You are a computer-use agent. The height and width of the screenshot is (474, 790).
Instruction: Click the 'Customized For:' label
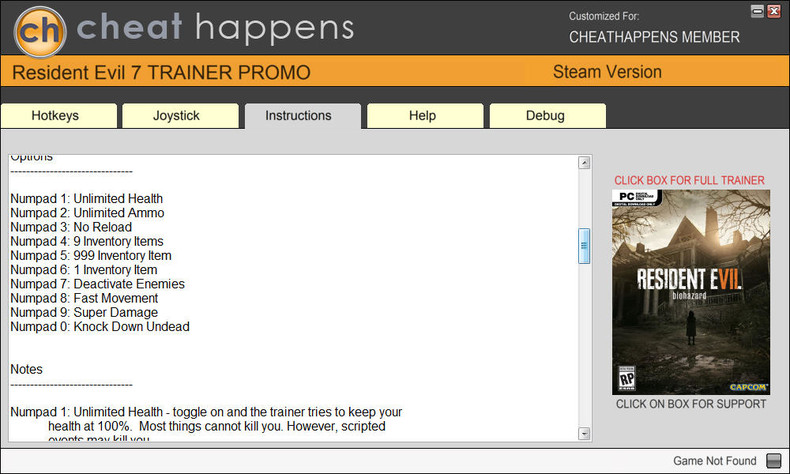coord(604,16)
